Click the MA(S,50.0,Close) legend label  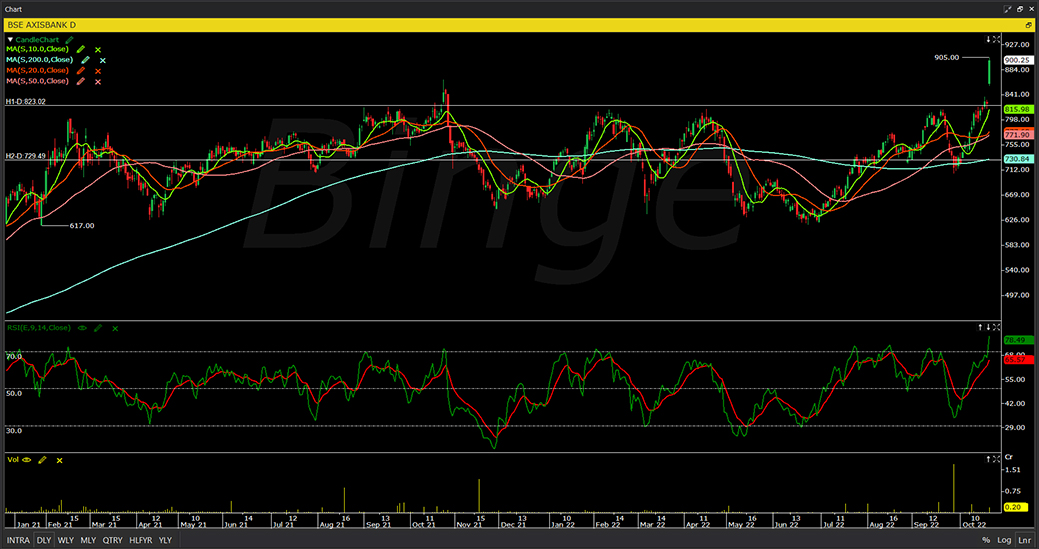(x=37, y=81)
